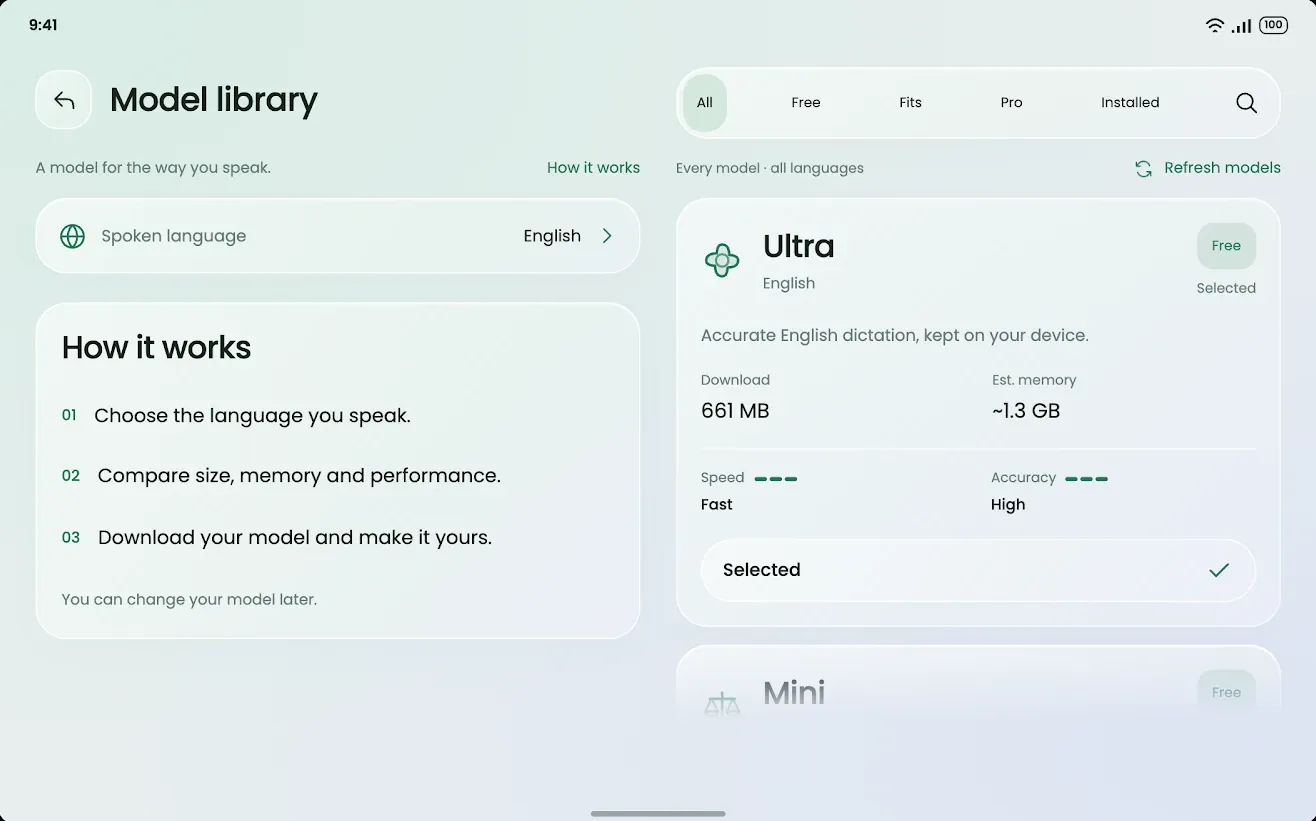Click the Wi-Fi status icon
The image size is (1316, 821).
1215,26
